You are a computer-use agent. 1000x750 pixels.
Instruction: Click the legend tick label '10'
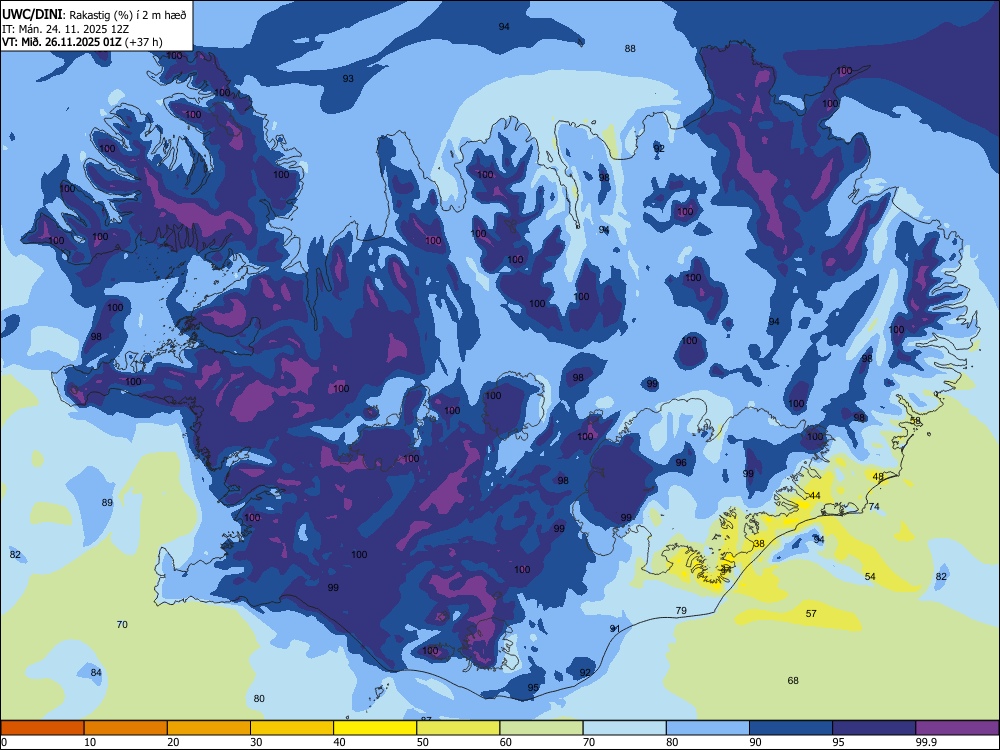[90, 742]
